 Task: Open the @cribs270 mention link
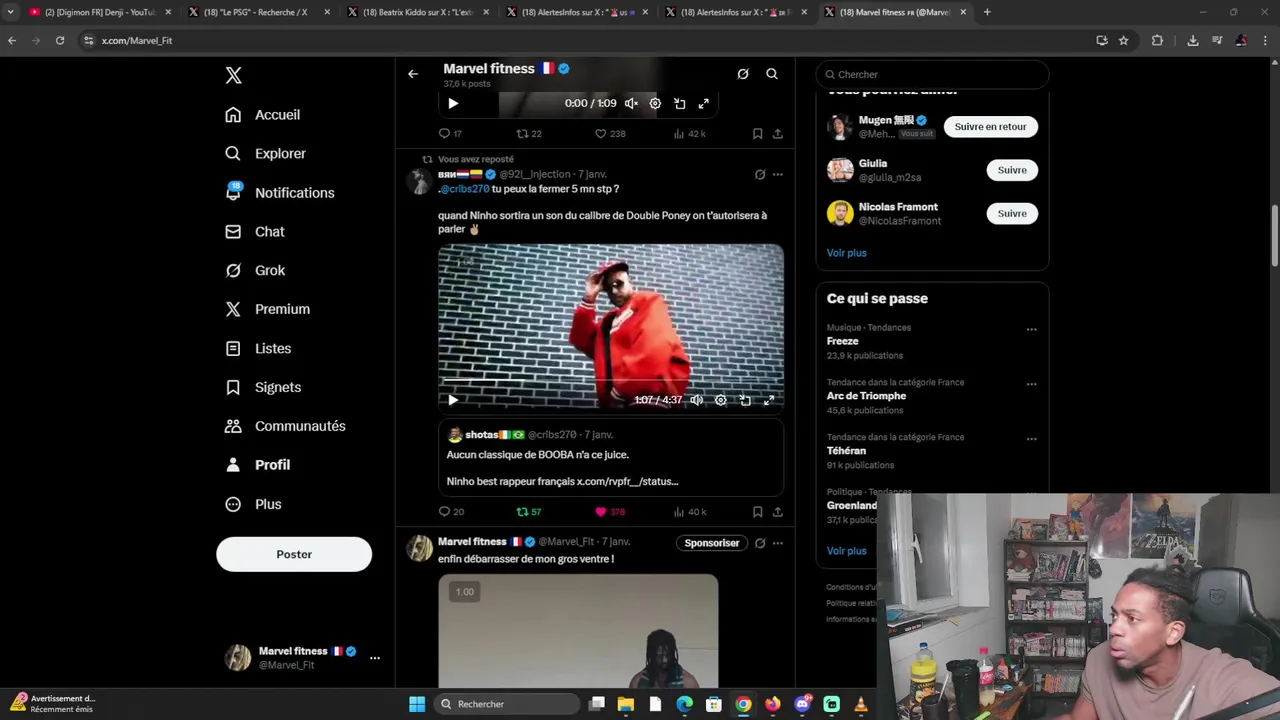[x=465, y=189]
